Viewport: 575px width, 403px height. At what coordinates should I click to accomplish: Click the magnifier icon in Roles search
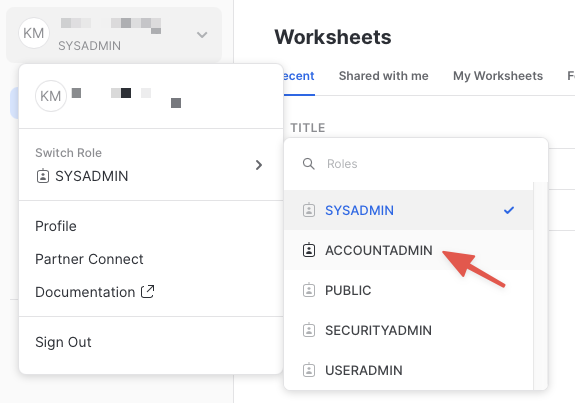coord(309,164)
